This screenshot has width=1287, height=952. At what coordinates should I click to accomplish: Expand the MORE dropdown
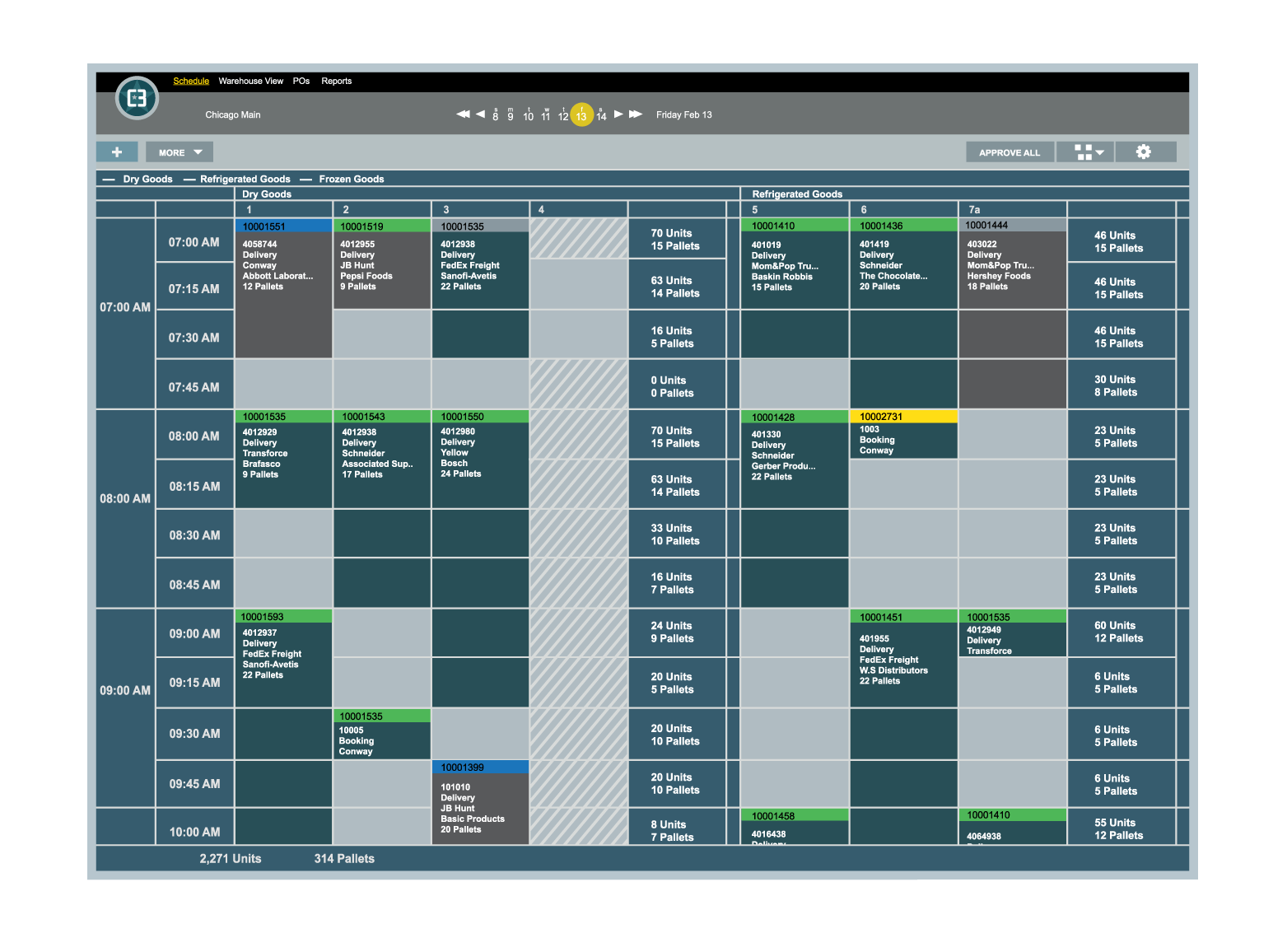(180, 152)
